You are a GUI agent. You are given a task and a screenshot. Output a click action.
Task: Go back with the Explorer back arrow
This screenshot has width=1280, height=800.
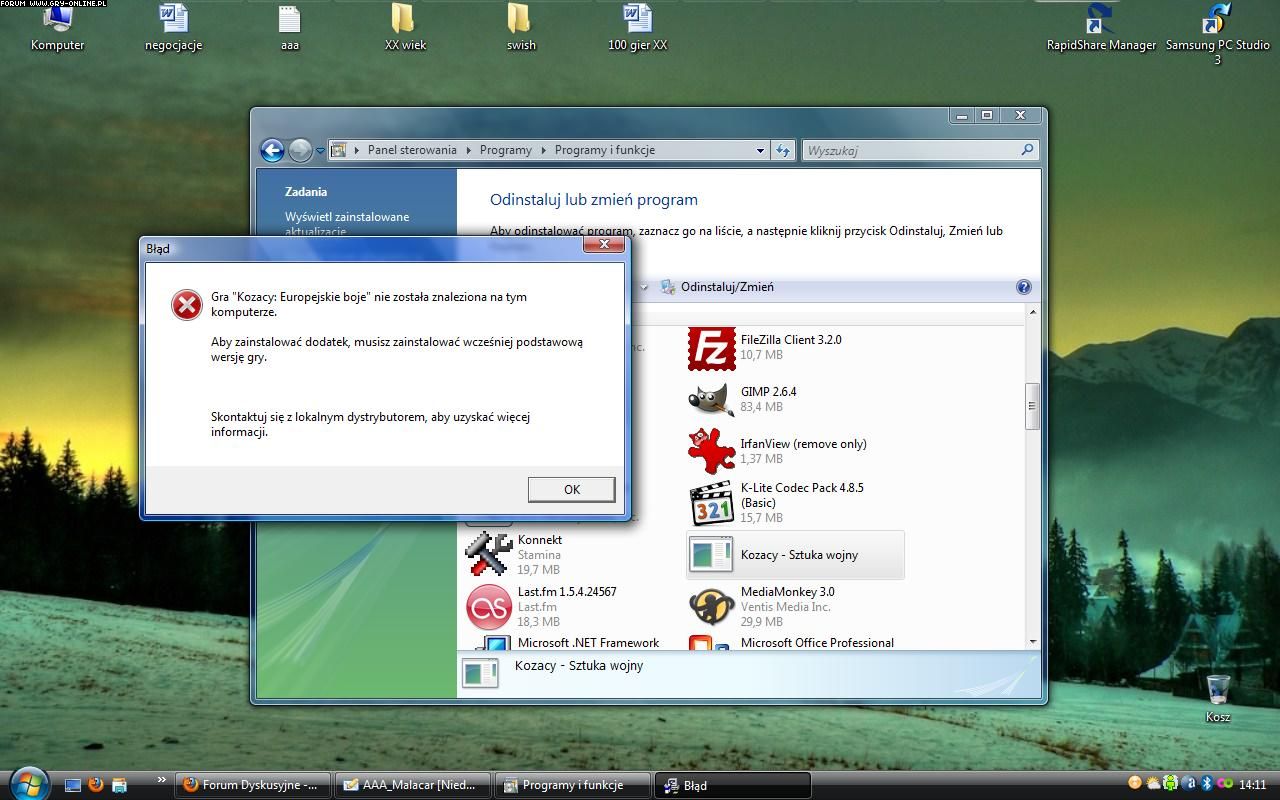(x=272, y=150)
